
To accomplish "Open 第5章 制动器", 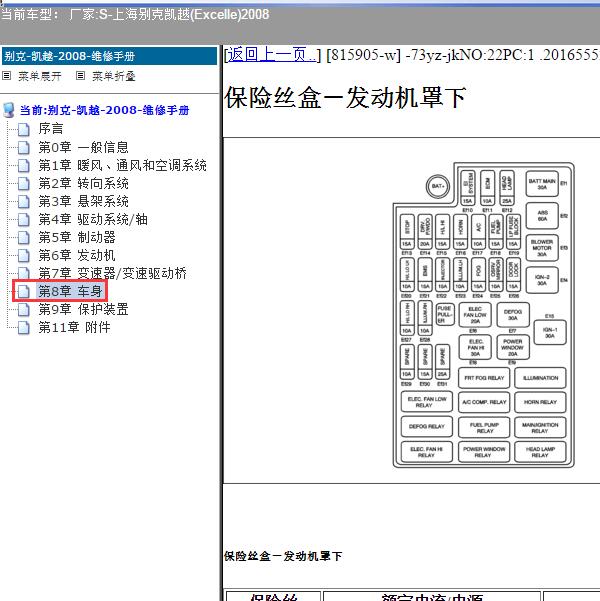I will tap(77, 237).
